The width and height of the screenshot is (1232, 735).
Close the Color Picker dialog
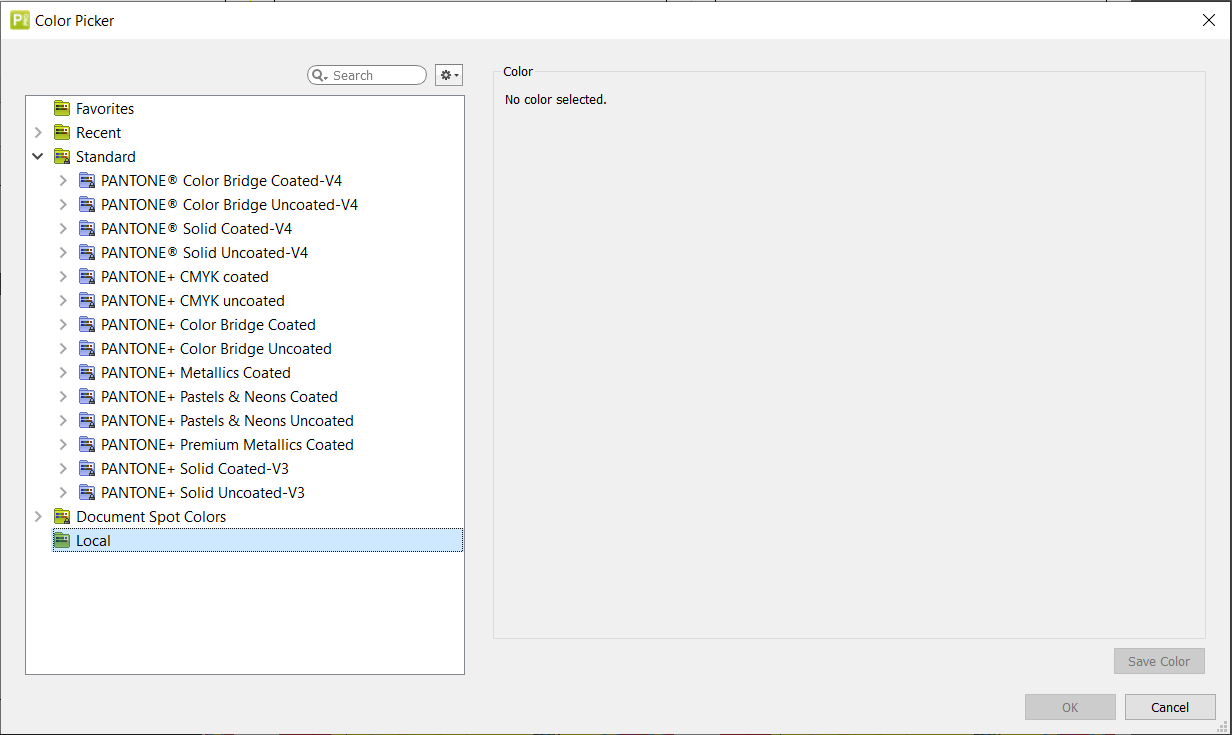click(1209, 20)
